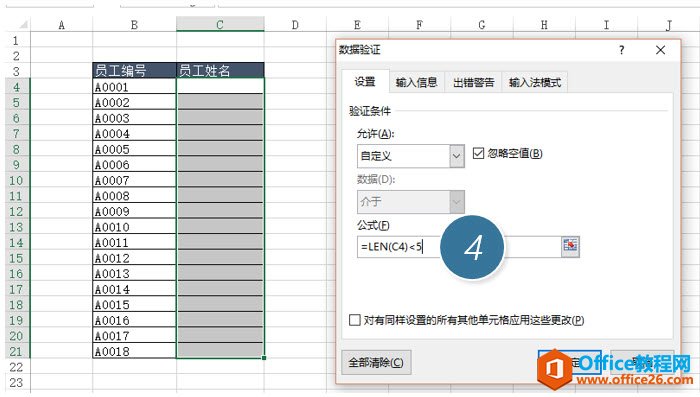This screenshot has height=397, width=700.
Task: Click cell containing A0015
Action: (x=134, y=305)
